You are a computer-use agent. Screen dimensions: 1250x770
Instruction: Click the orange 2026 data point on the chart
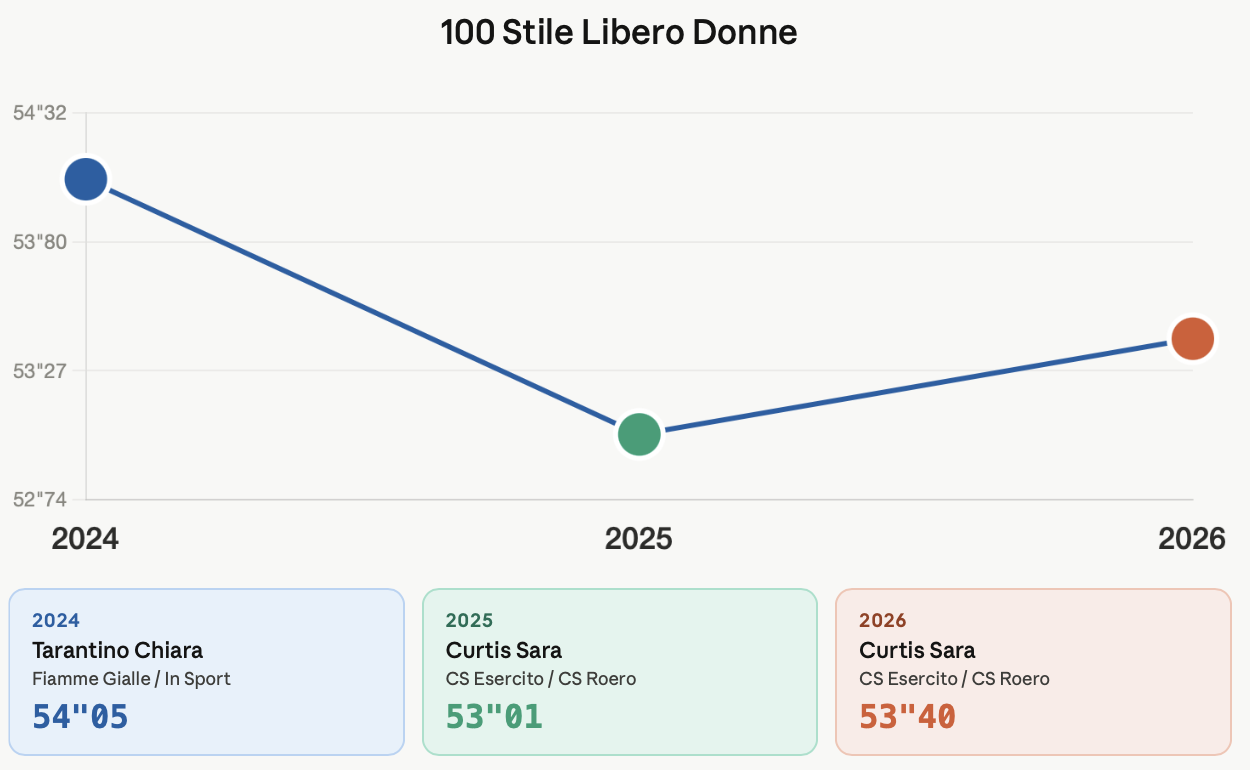click(x=1192, y=338)
